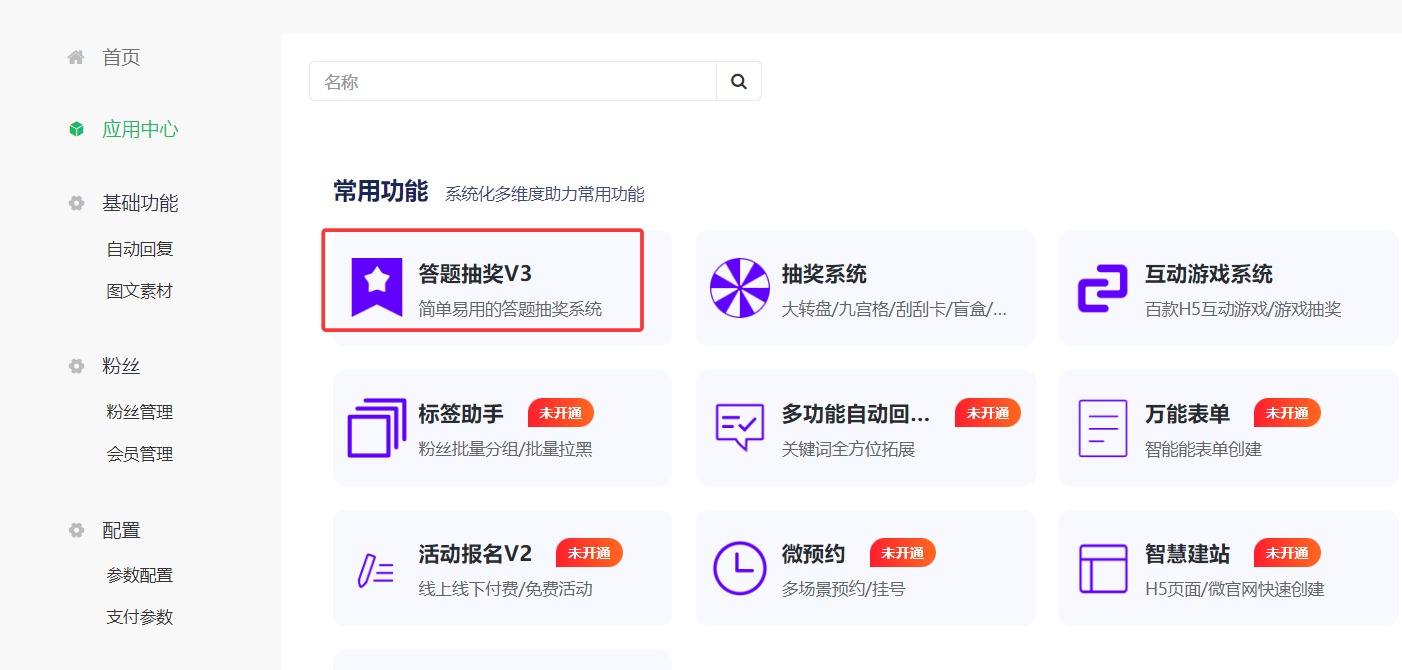Click the 应用中心 cube icon
The height and width of the screenshot is (670, 1402).
(x=75, y=129)
